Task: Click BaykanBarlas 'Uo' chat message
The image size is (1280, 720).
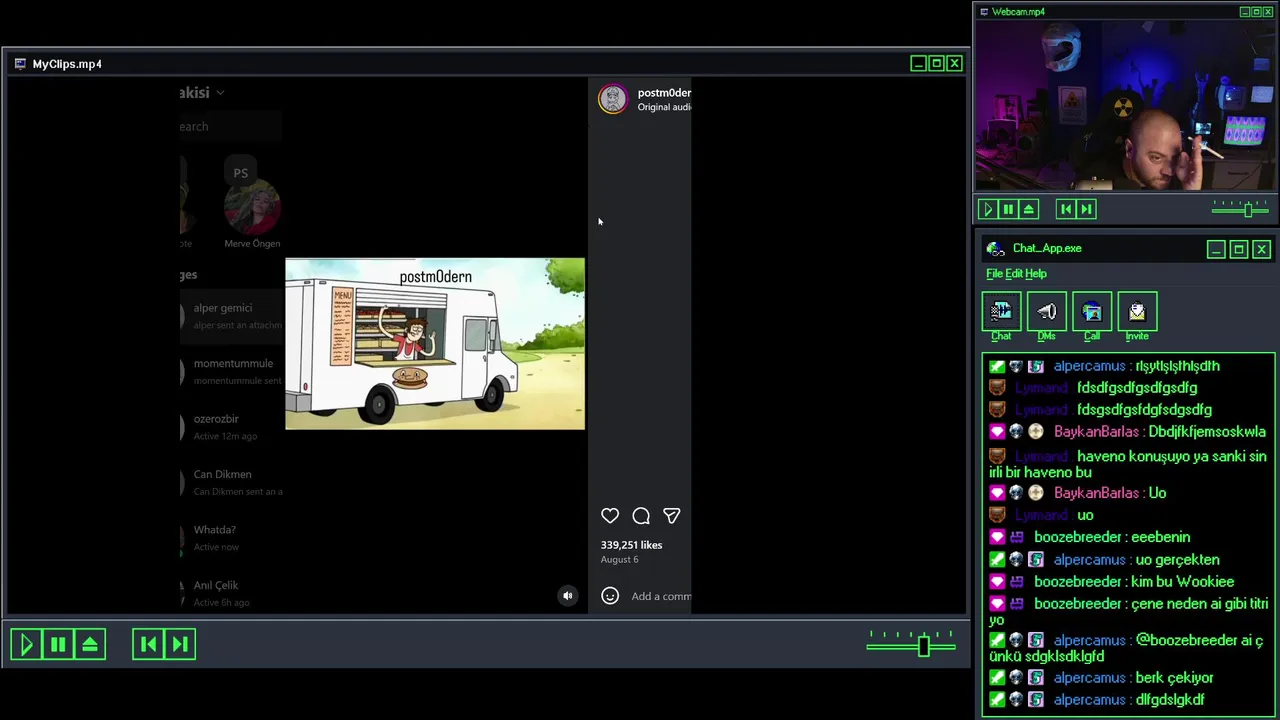Action: click(1077, 493)
